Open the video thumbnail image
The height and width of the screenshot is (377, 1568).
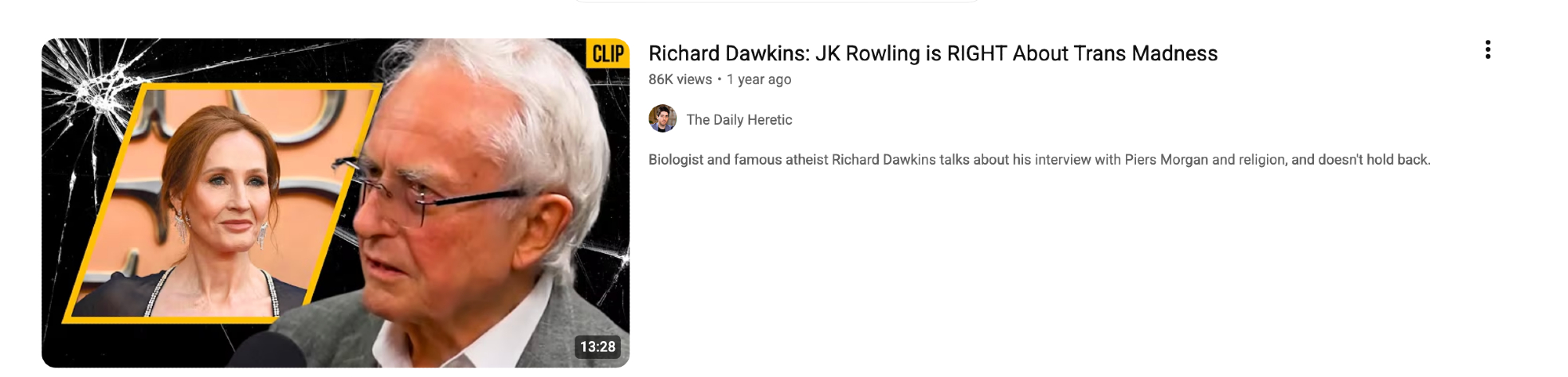336,203
